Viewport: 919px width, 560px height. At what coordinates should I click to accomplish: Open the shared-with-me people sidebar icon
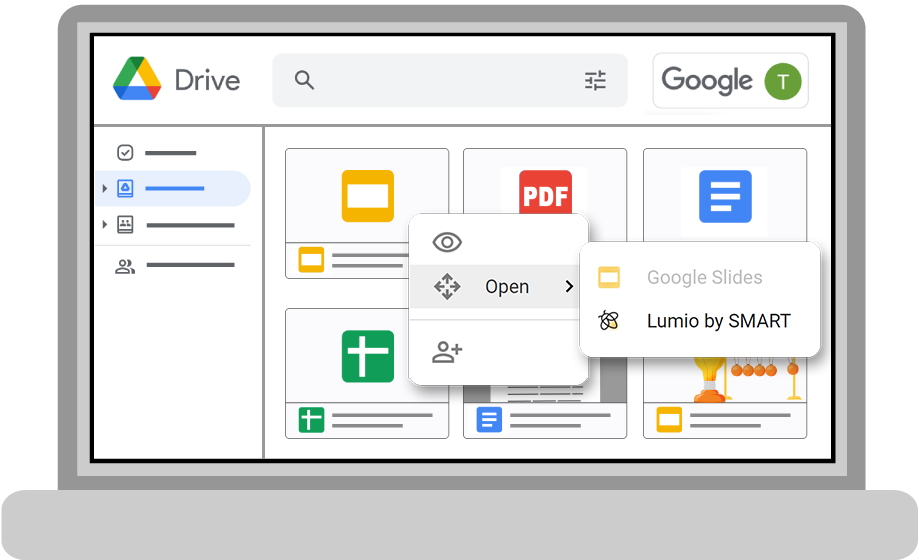125,266
